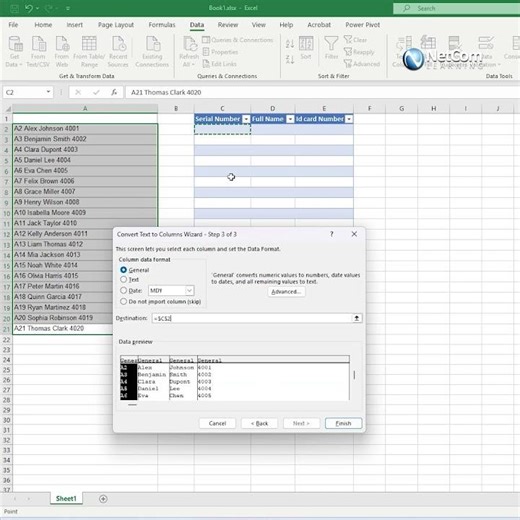The width and height of the screenshot is (520, 520).
Task: Switch to the Page Layout tab
Action: 116,25
